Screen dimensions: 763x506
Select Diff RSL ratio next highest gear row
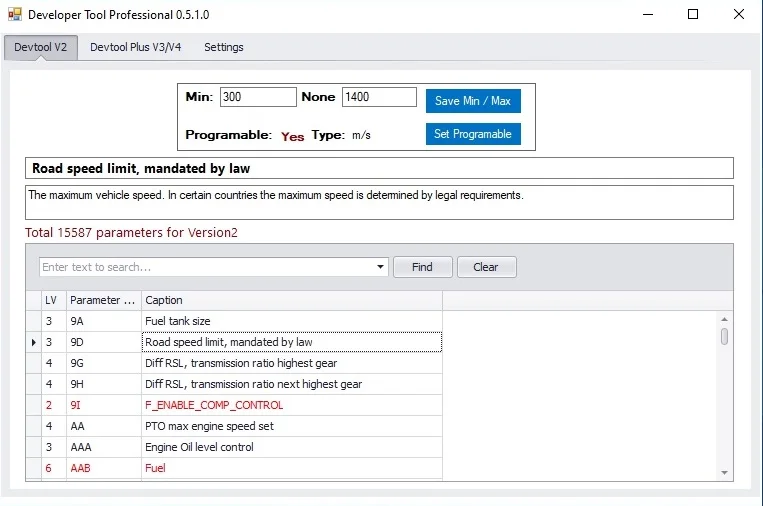pos(234,384)
